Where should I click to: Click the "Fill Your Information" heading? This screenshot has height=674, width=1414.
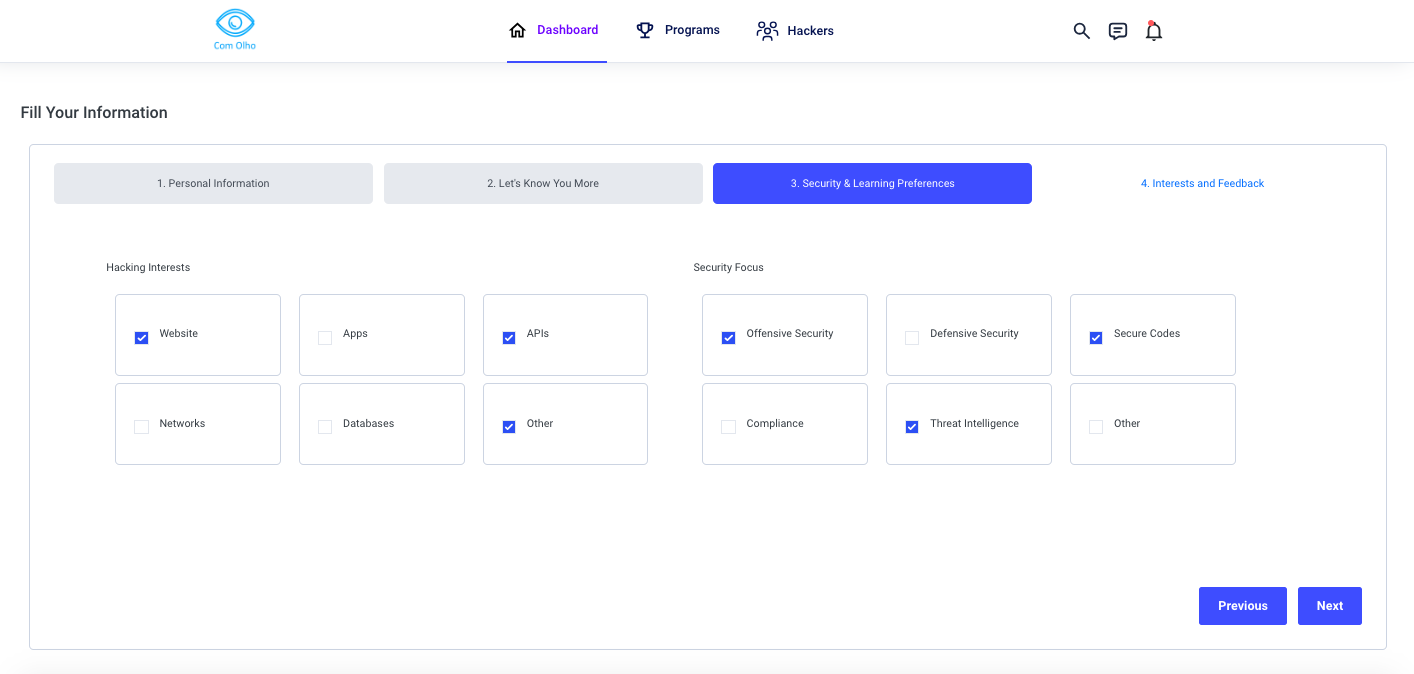tap(94, 113)
